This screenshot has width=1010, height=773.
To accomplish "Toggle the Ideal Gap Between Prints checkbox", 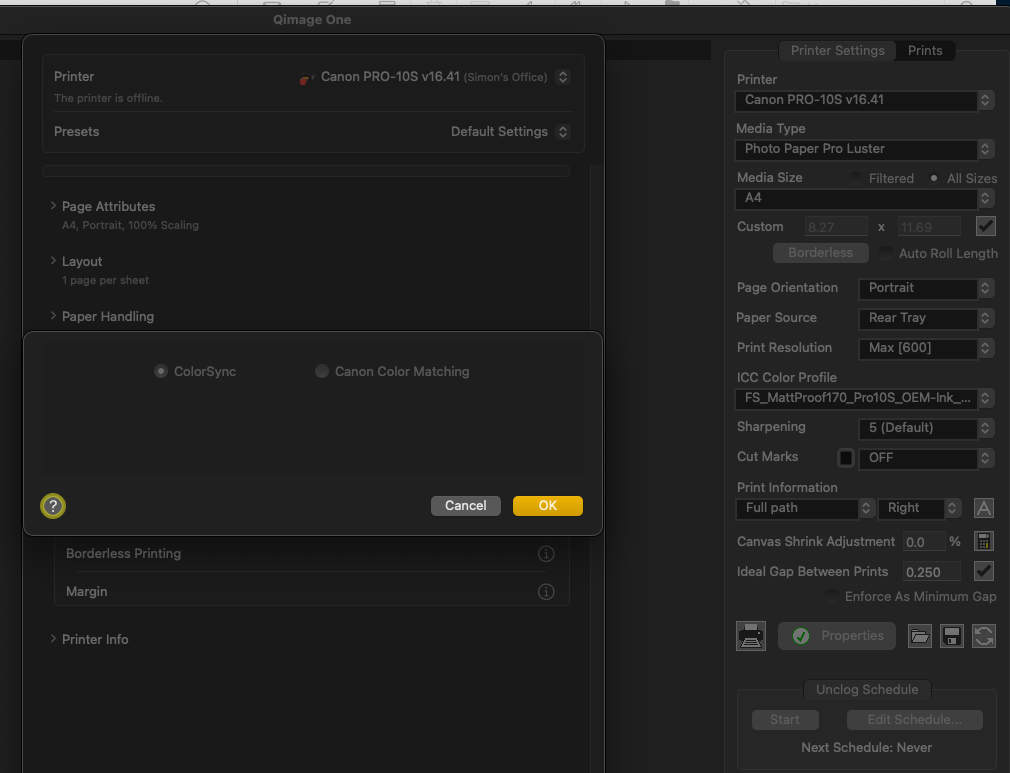I will pyautogui.click(x=984, y=571).
